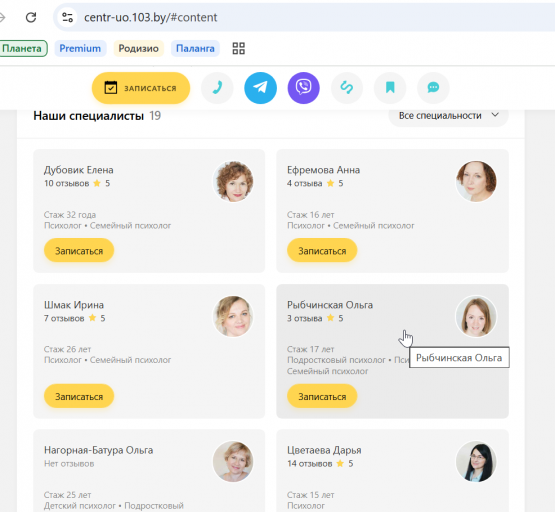
Task: Open Ефремова Анна specialist name
Action: point(324,170)
